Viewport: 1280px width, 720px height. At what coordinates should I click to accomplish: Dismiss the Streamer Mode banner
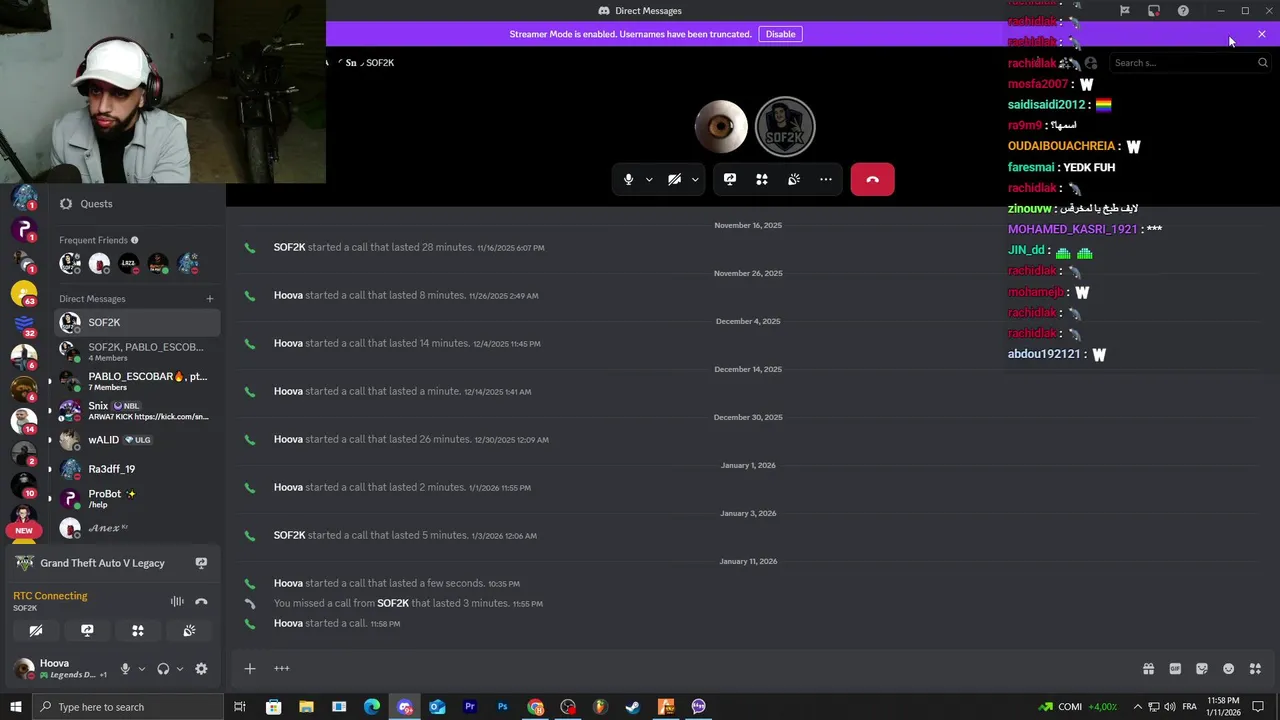1262,34
